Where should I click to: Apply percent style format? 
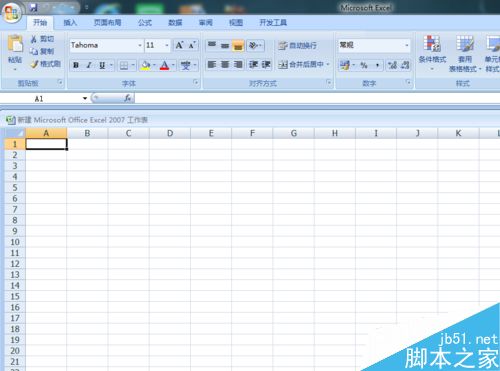click(x=364, y=65)
